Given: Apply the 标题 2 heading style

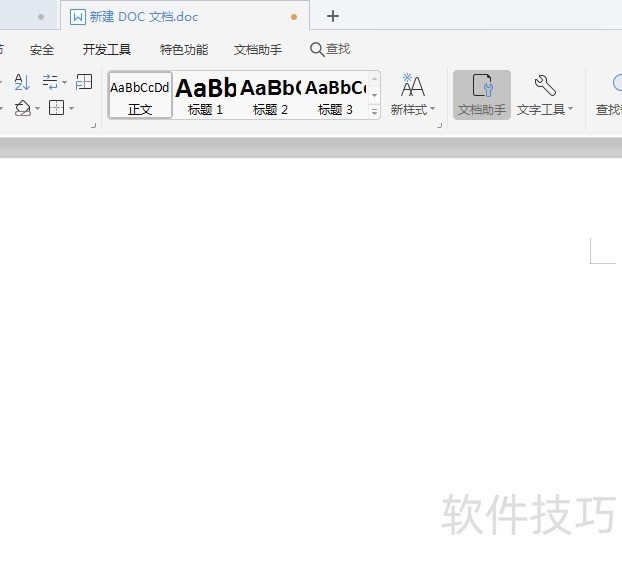Looking at the screenshot, I should coord(270,95).
